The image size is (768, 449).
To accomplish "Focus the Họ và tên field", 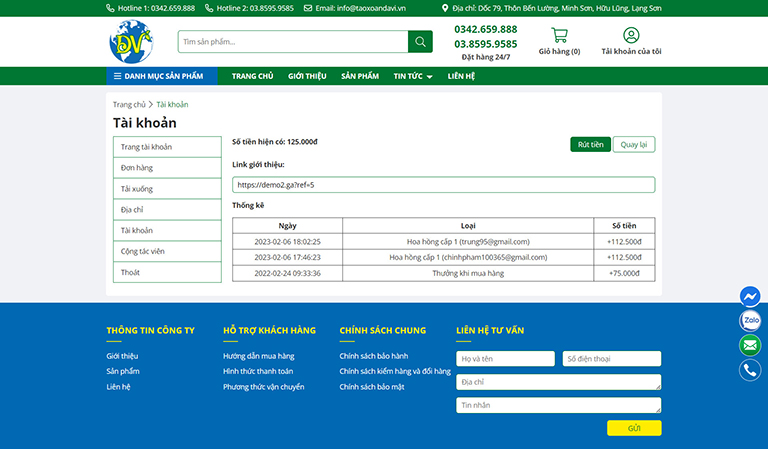I will point(505,358).
